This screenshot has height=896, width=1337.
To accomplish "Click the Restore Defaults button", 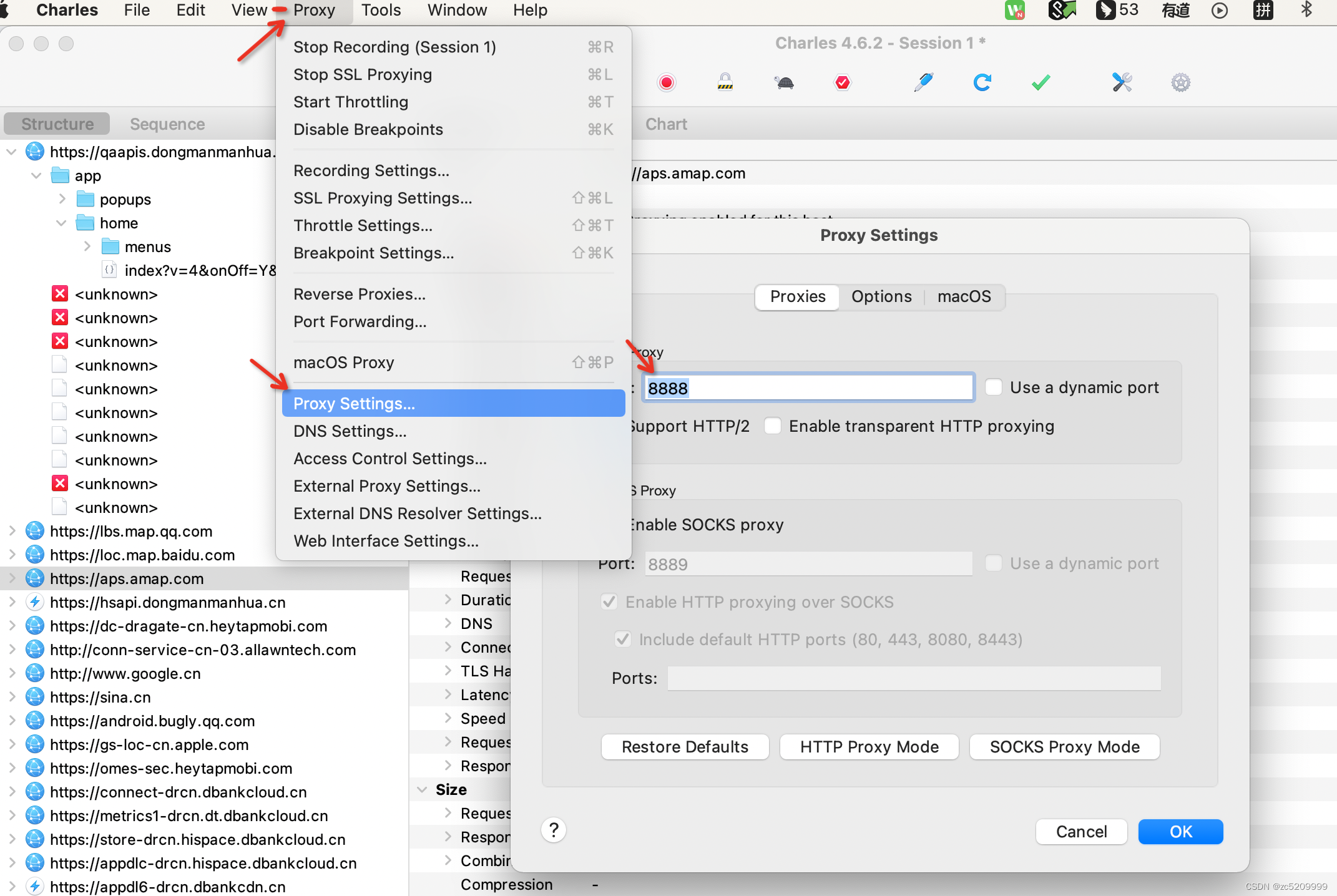I will [685, 747].
